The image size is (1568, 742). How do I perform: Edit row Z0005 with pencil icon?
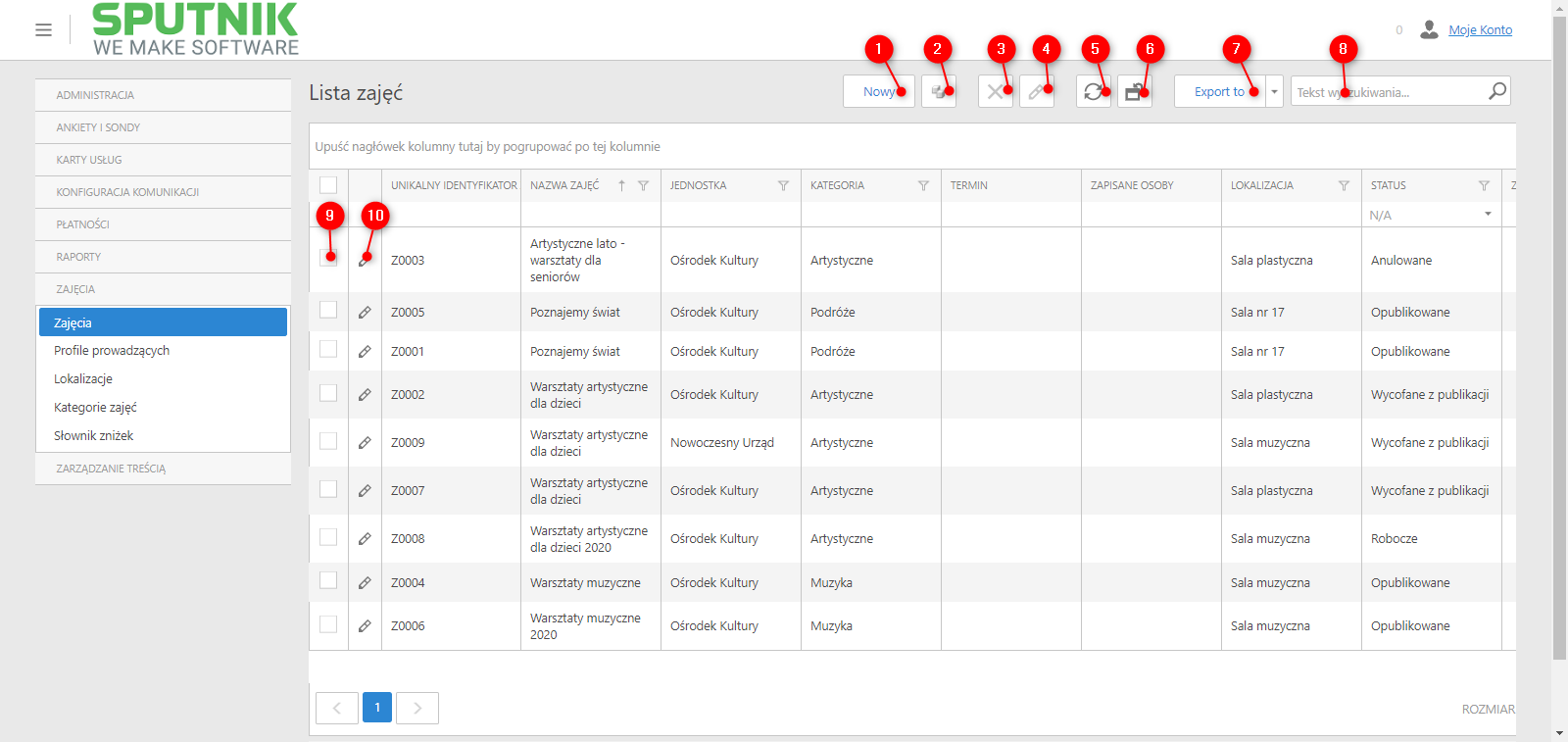pos(365,312)
